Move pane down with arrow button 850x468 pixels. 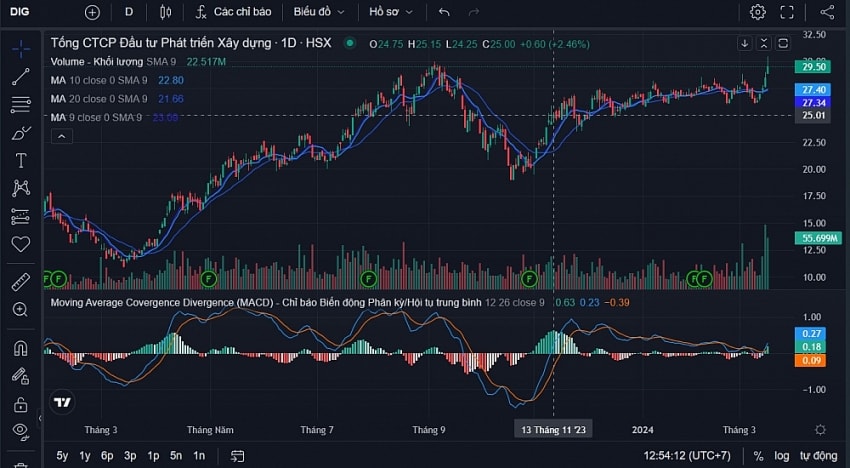click(745, 43)
